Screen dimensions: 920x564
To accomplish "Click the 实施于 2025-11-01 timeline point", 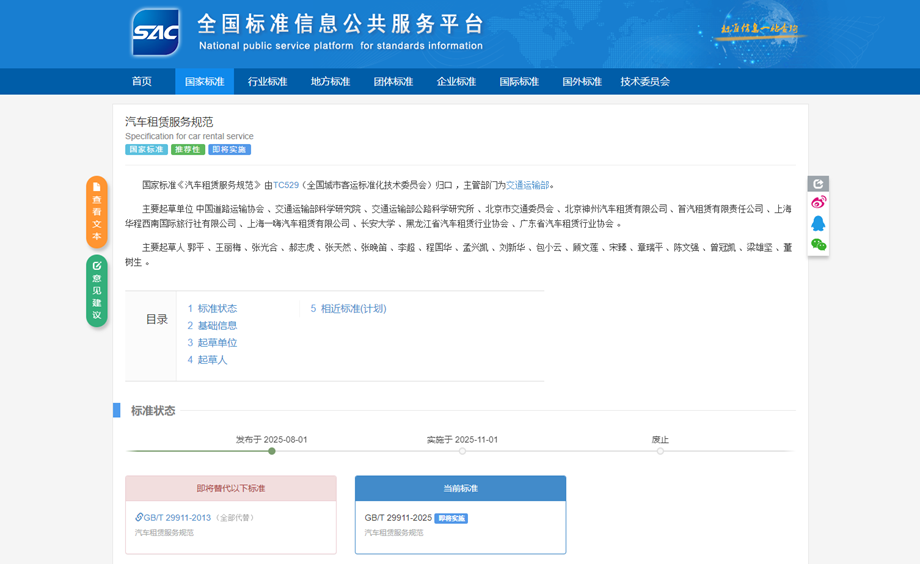I will [462, 451].
